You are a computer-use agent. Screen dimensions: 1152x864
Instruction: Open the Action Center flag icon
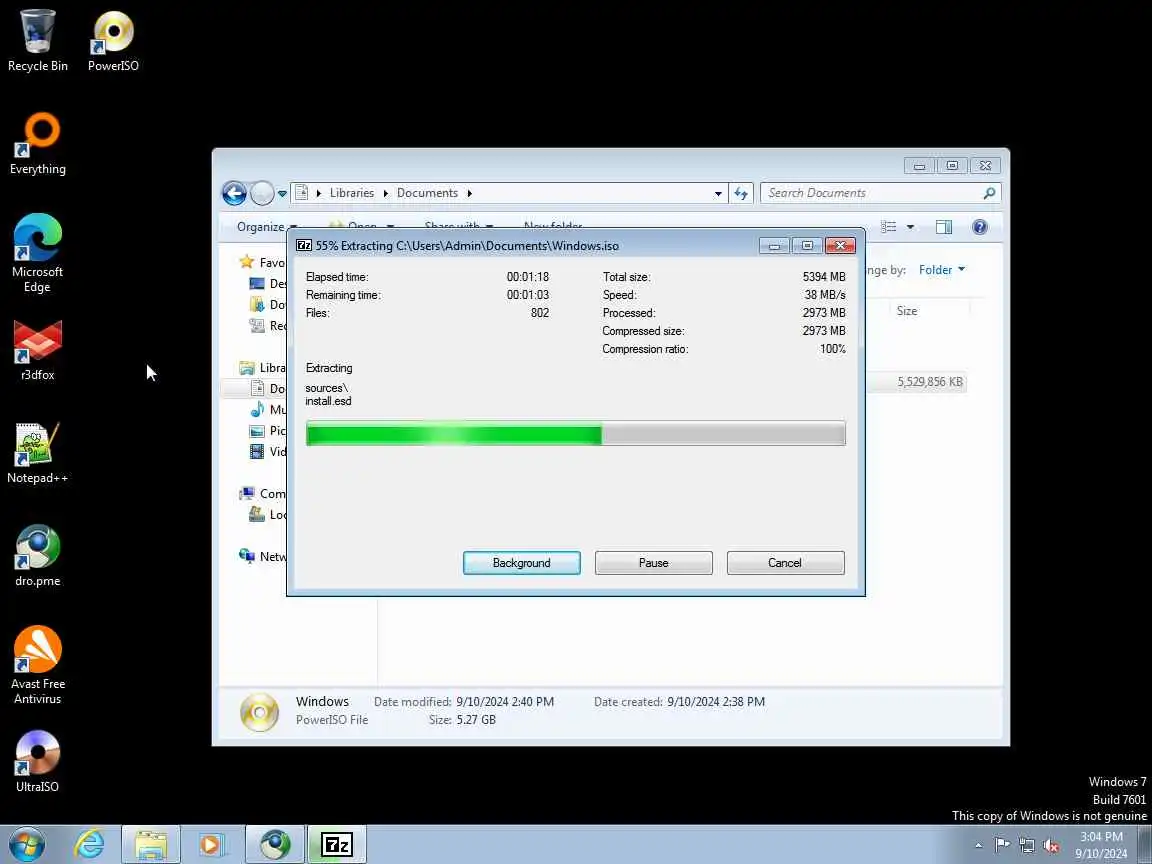pos(1002,846)
